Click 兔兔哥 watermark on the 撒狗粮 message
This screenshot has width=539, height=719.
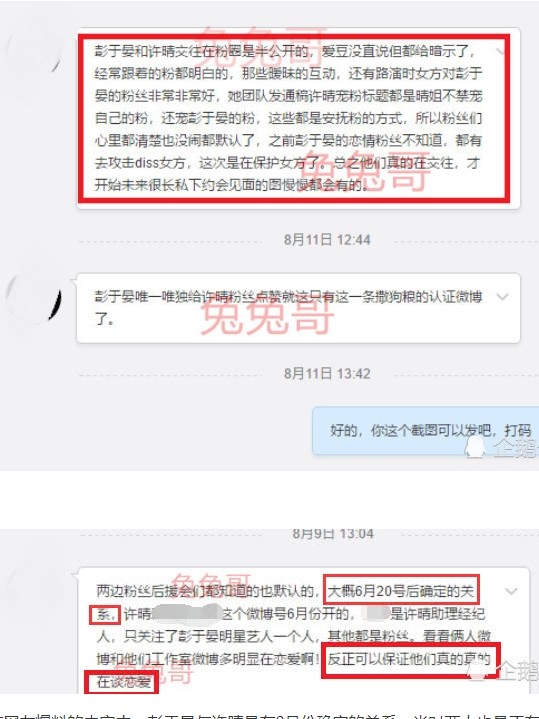[267, 316]
